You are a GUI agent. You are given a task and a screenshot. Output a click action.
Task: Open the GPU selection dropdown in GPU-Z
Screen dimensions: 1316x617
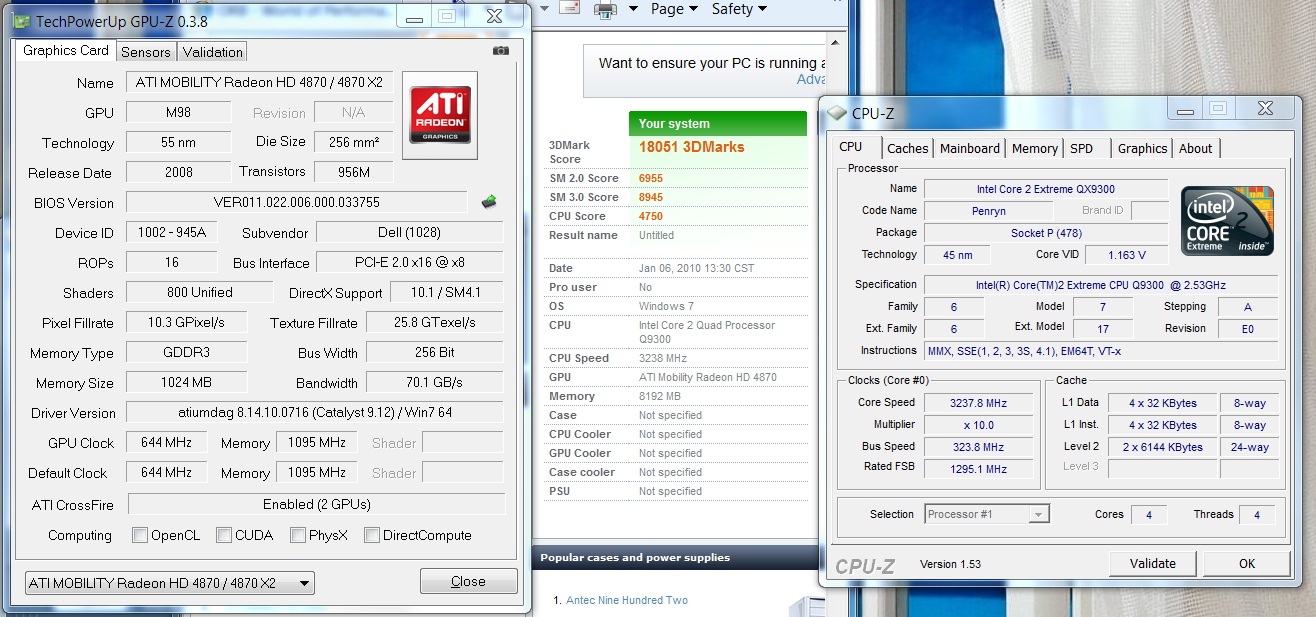click(169, 583)
